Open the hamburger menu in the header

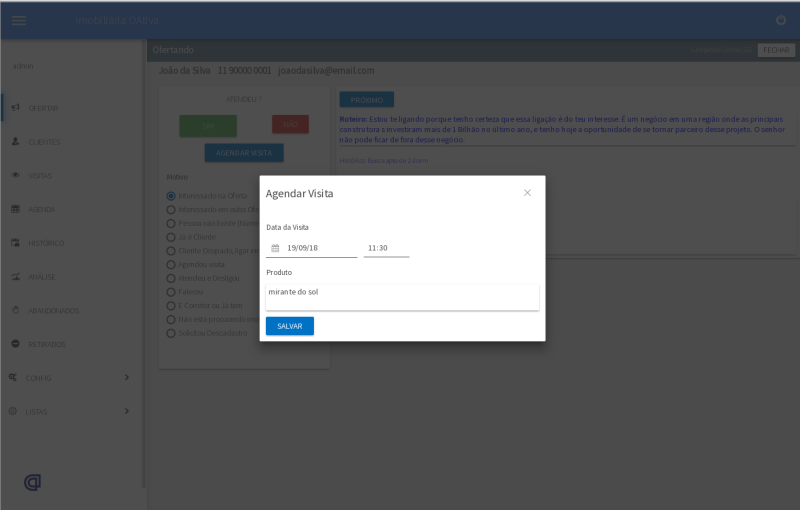pyautogui.click(x=19, y=21)
